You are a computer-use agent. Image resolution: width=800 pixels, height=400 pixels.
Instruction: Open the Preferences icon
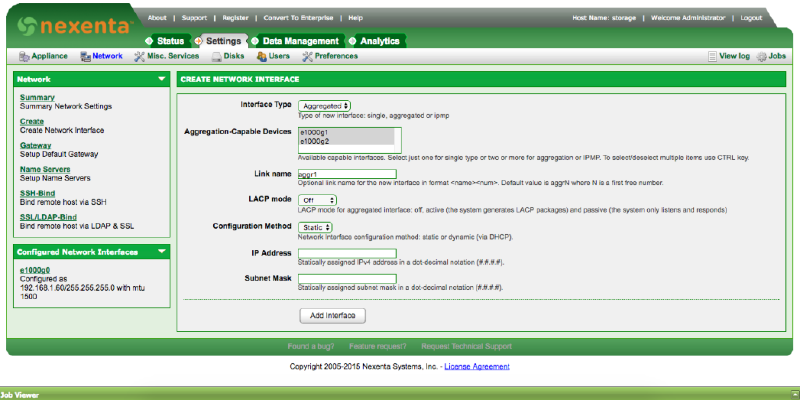(307, 57)
